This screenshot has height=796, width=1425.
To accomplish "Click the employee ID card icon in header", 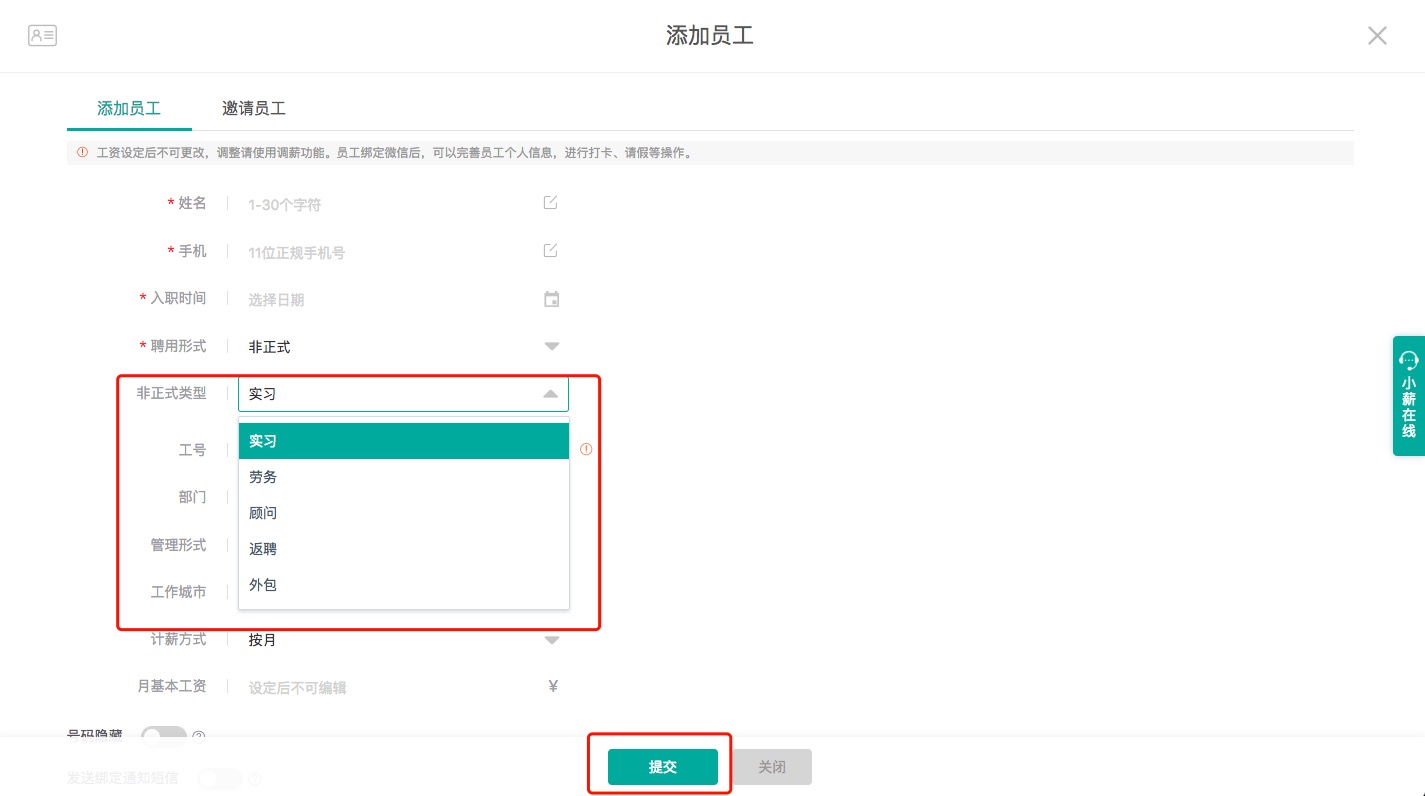I will tap(42, 36).
